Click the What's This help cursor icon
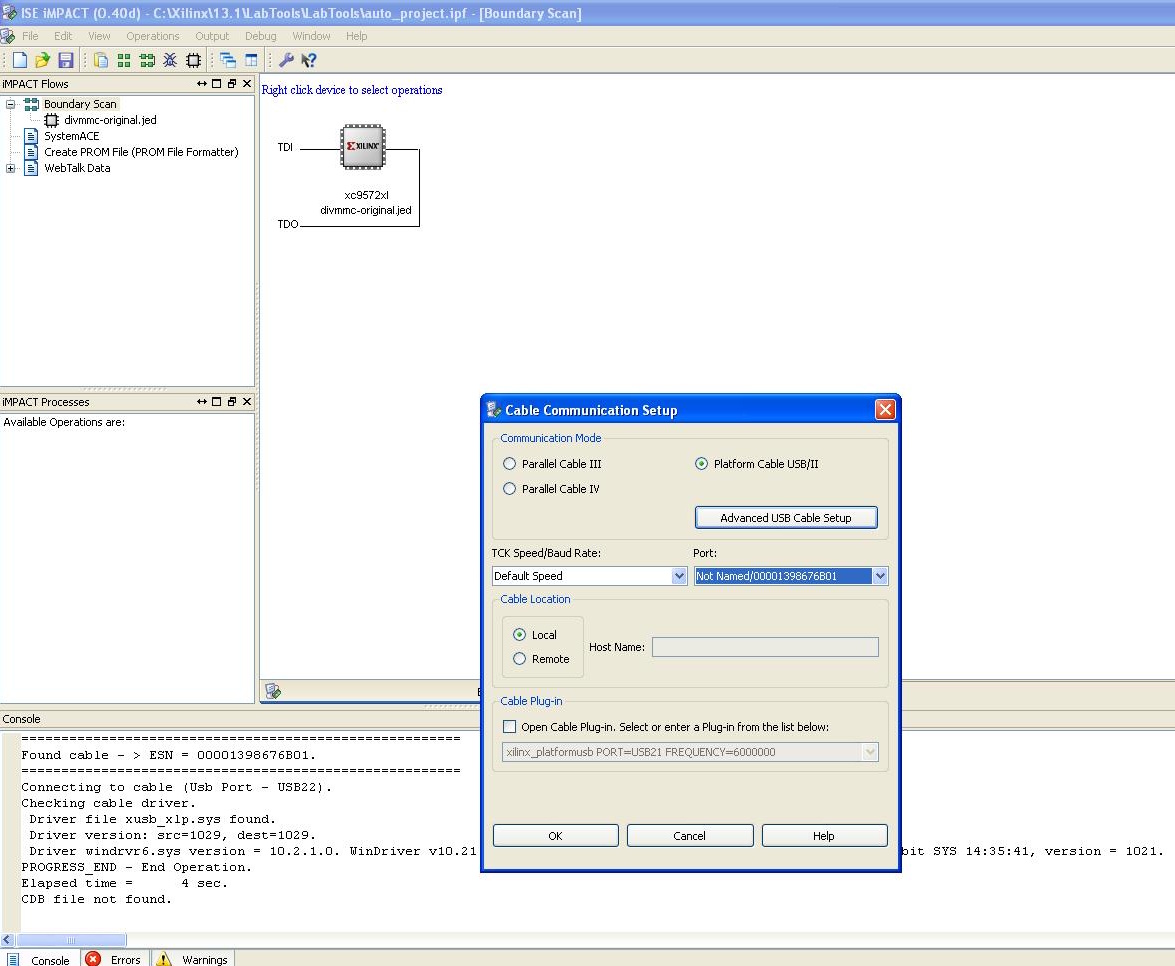The height and width of the screenshot is (966, 1175). pos(309,61)
